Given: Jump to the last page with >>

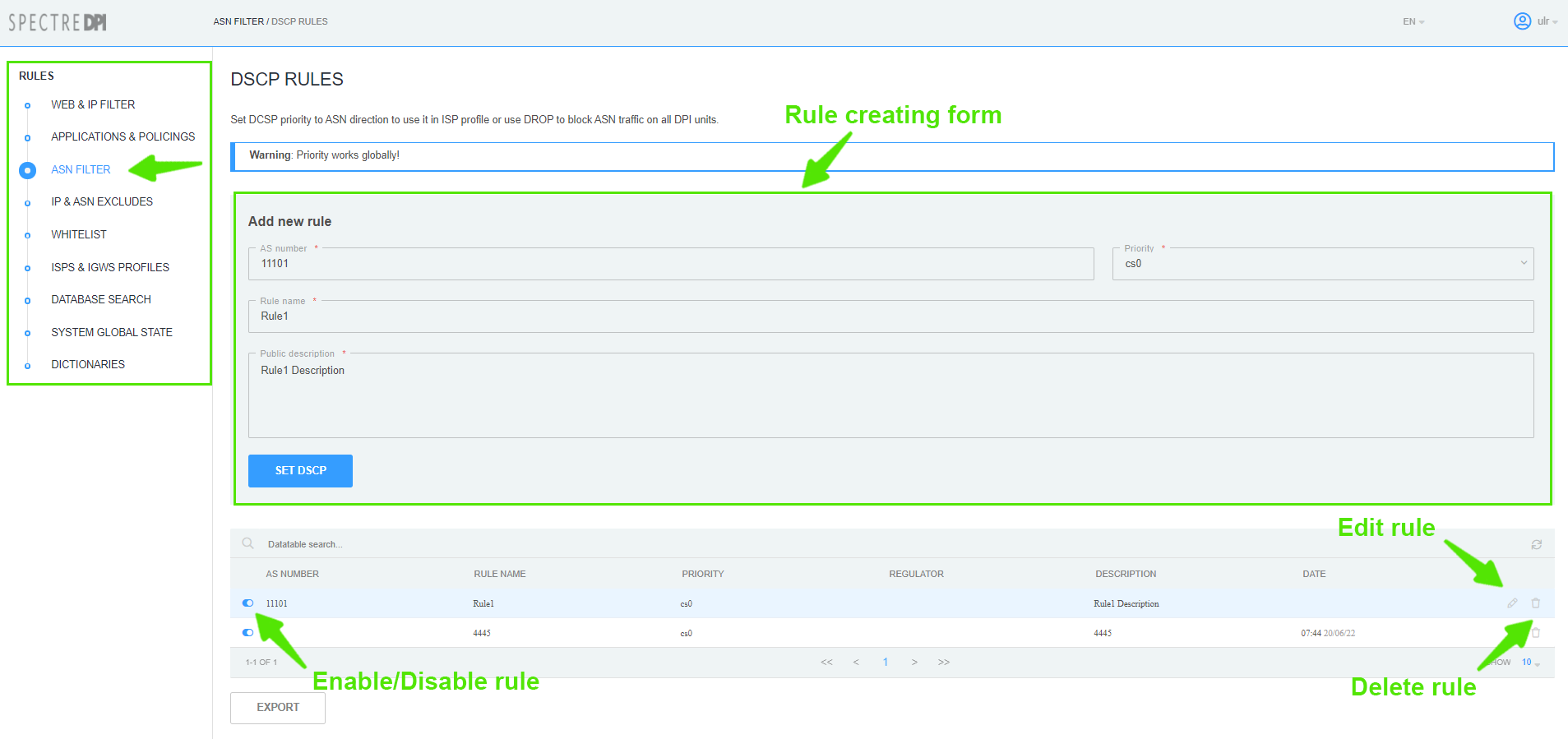Looking at the screenshot, I should coord(943,663).
